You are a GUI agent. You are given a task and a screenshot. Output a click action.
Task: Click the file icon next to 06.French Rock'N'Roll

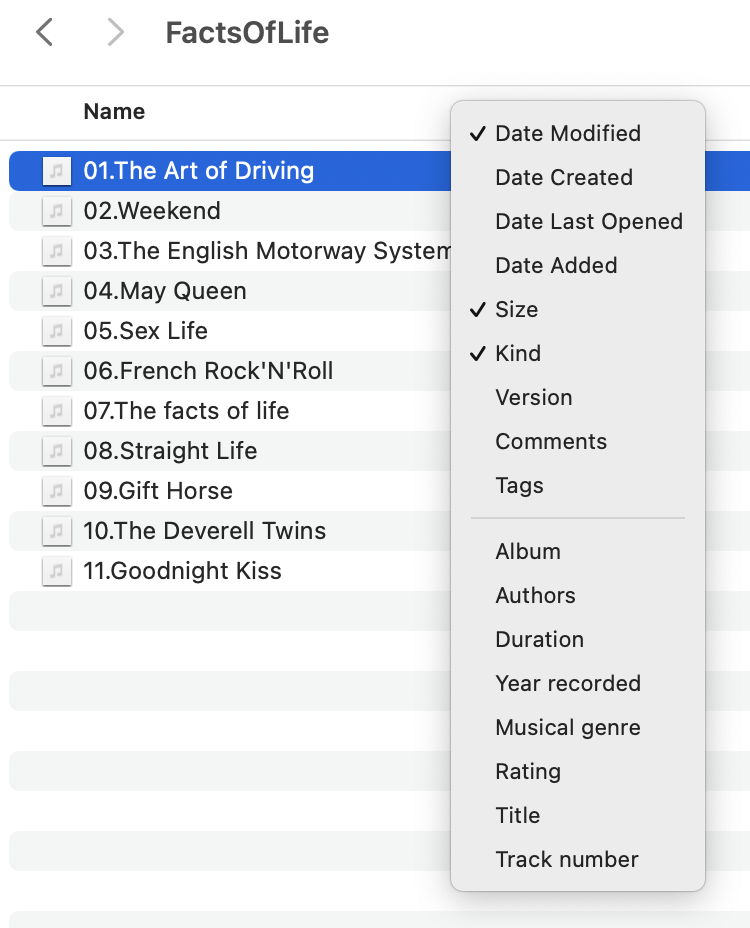pyautogui.click(x=57, y=371)
